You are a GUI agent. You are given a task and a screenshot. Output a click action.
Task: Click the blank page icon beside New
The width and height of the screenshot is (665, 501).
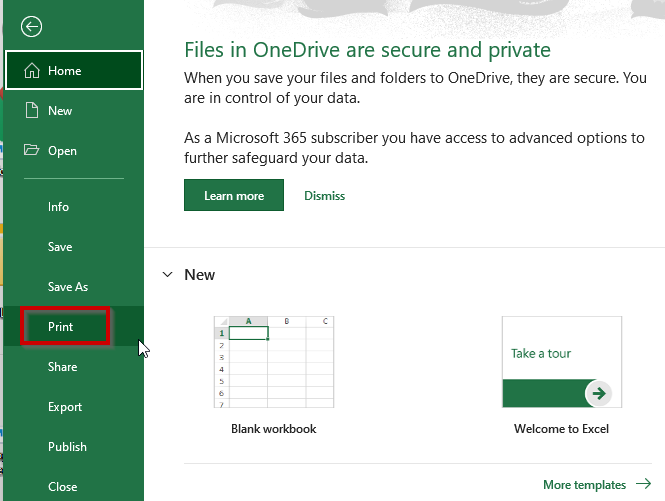[x=32, y=110]
